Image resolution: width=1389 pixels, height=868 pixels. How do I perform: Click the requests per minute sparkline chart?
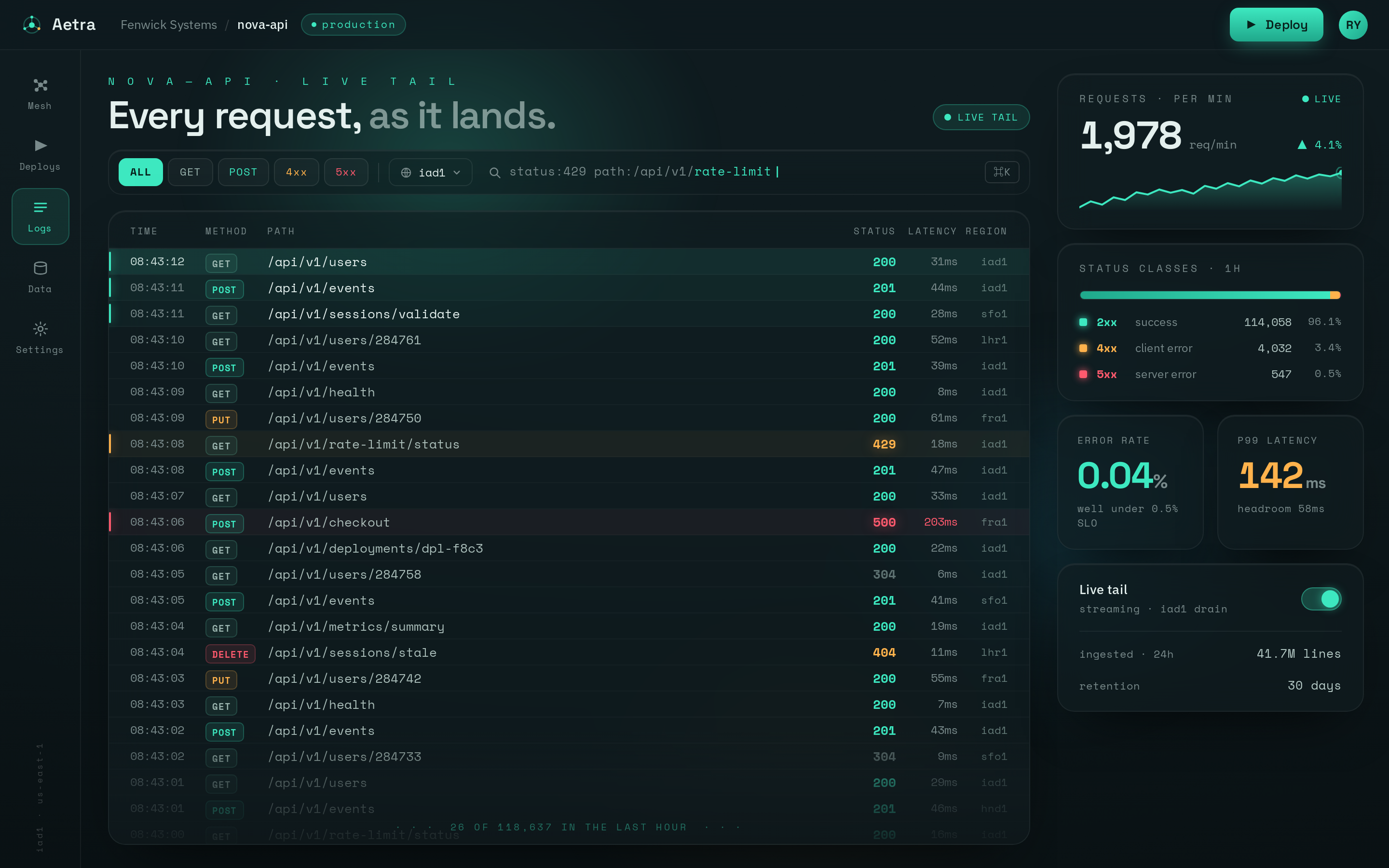tap(1210, 188)
